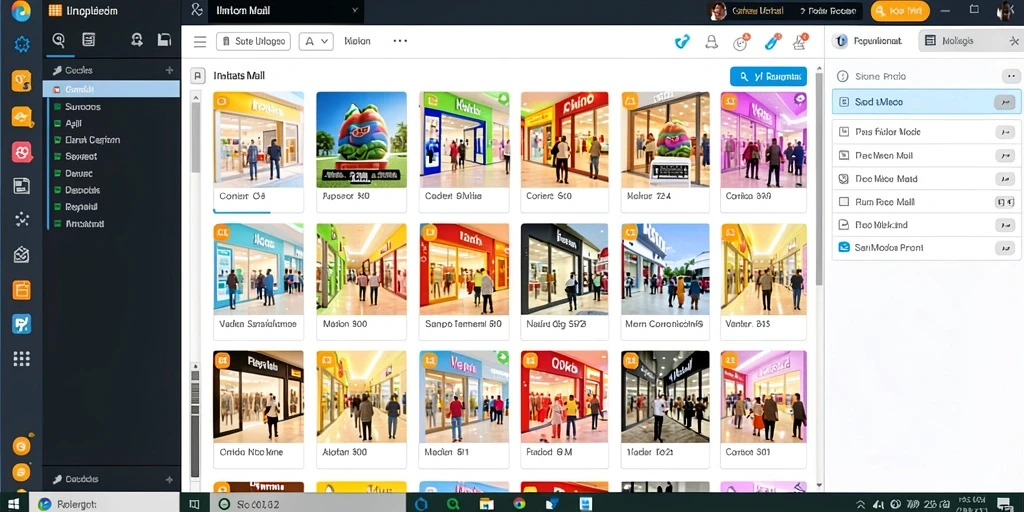Viewport: 1024px width, 512px height.
Task: Open the newspaper icon in left rail
Action: pyautogui.click(x=22, y=185)
